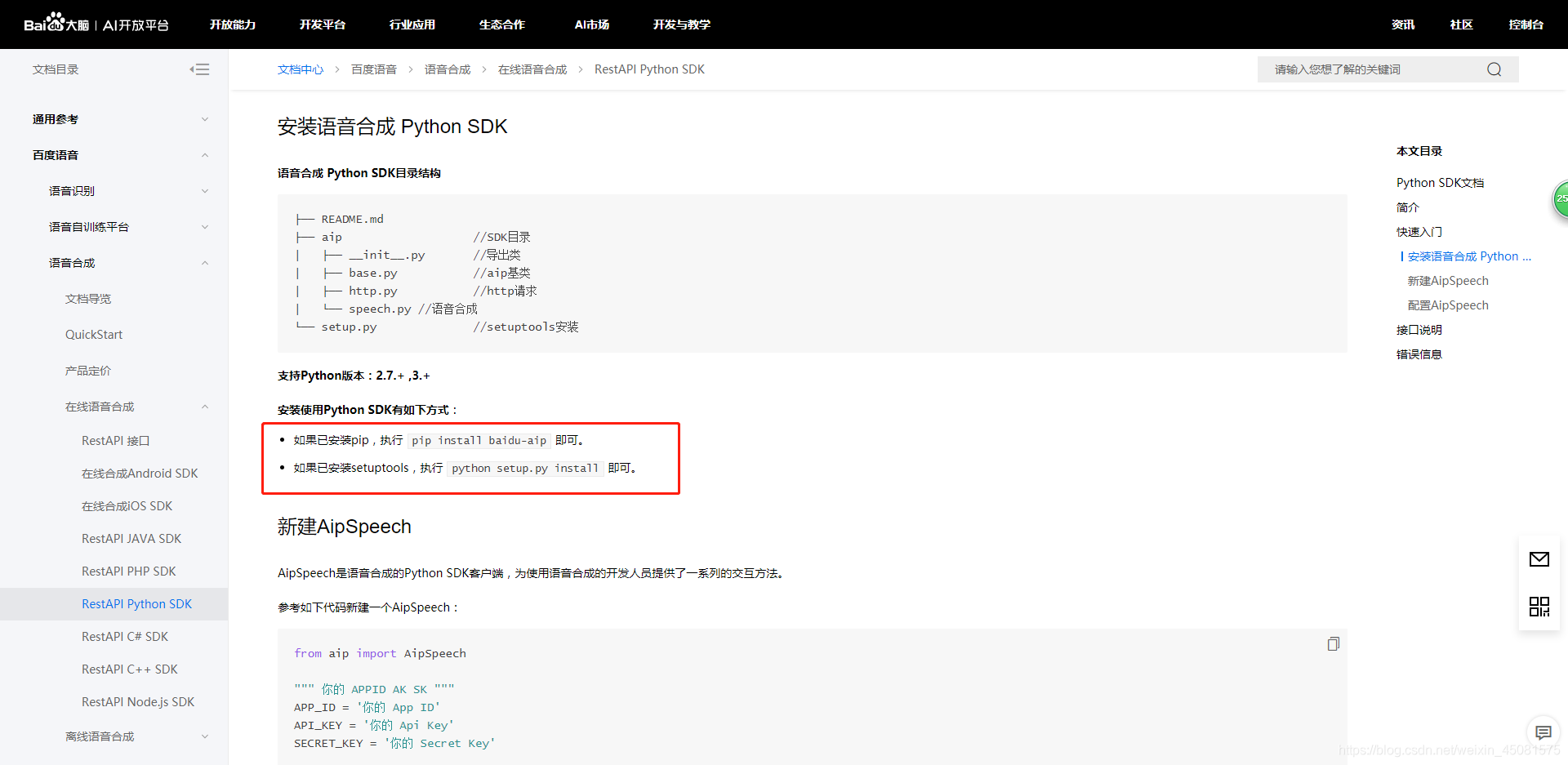This screenshot has height=765, width=1568.
Task: Open RestAPI PHP SDK page
Action: point(129,572)
